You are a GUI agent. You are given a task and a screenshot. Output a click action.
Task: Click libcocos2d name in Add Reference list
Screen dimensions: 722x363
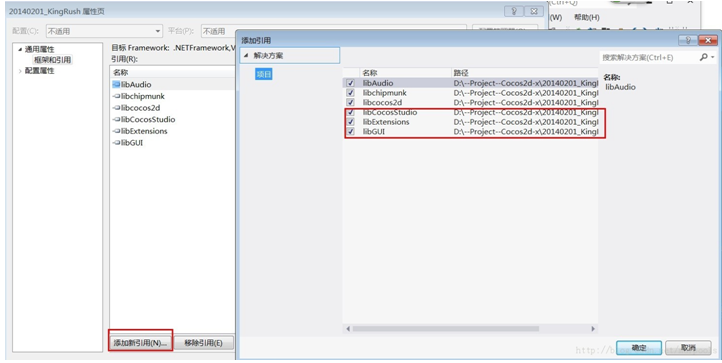click(382, 102)
